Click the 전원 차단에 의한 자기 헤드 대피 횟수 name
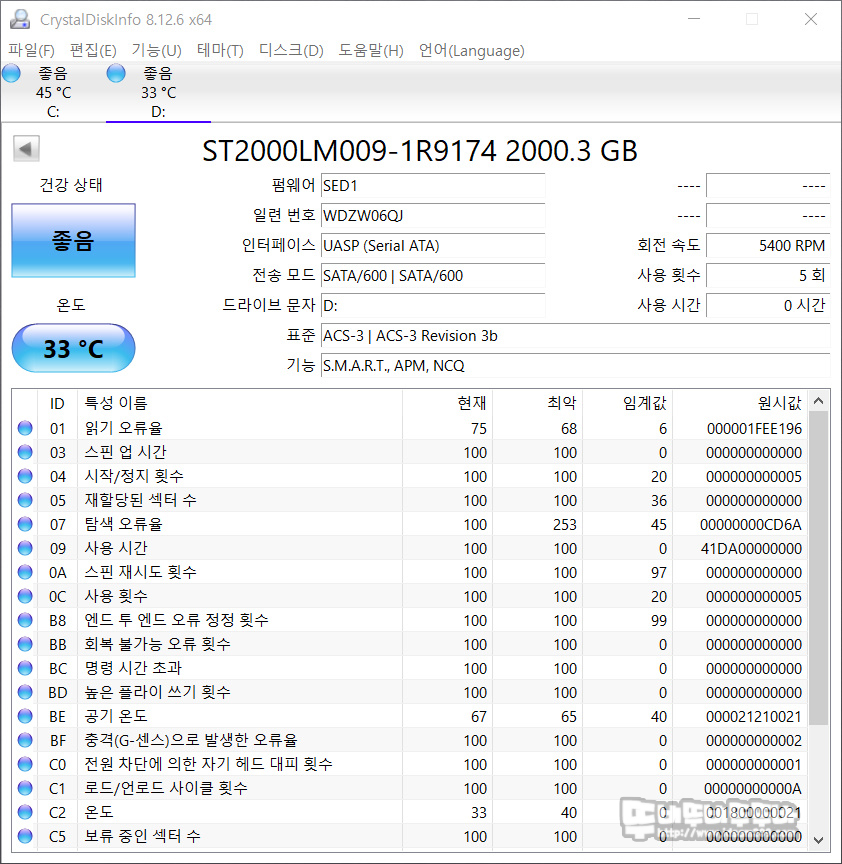This screenshot has height=864, width=842. point(208,764)
